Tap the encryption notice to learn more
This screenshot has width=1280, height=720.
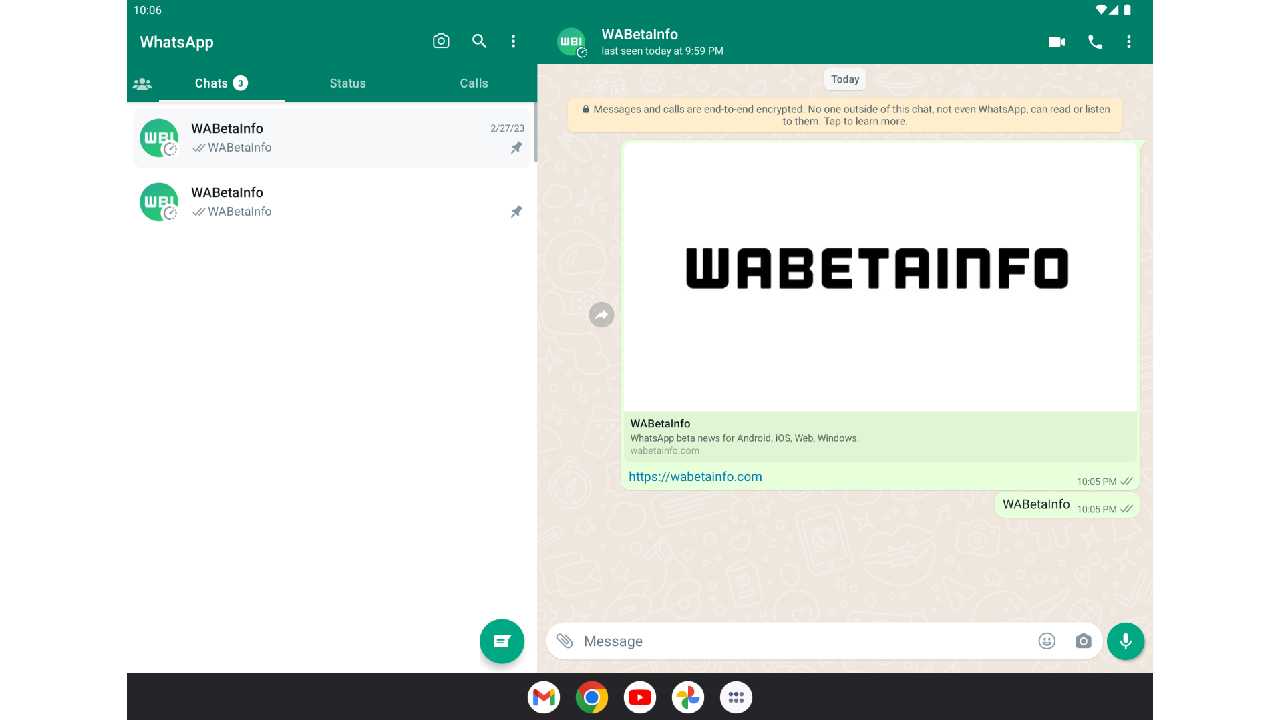click(x=845, y=115)
